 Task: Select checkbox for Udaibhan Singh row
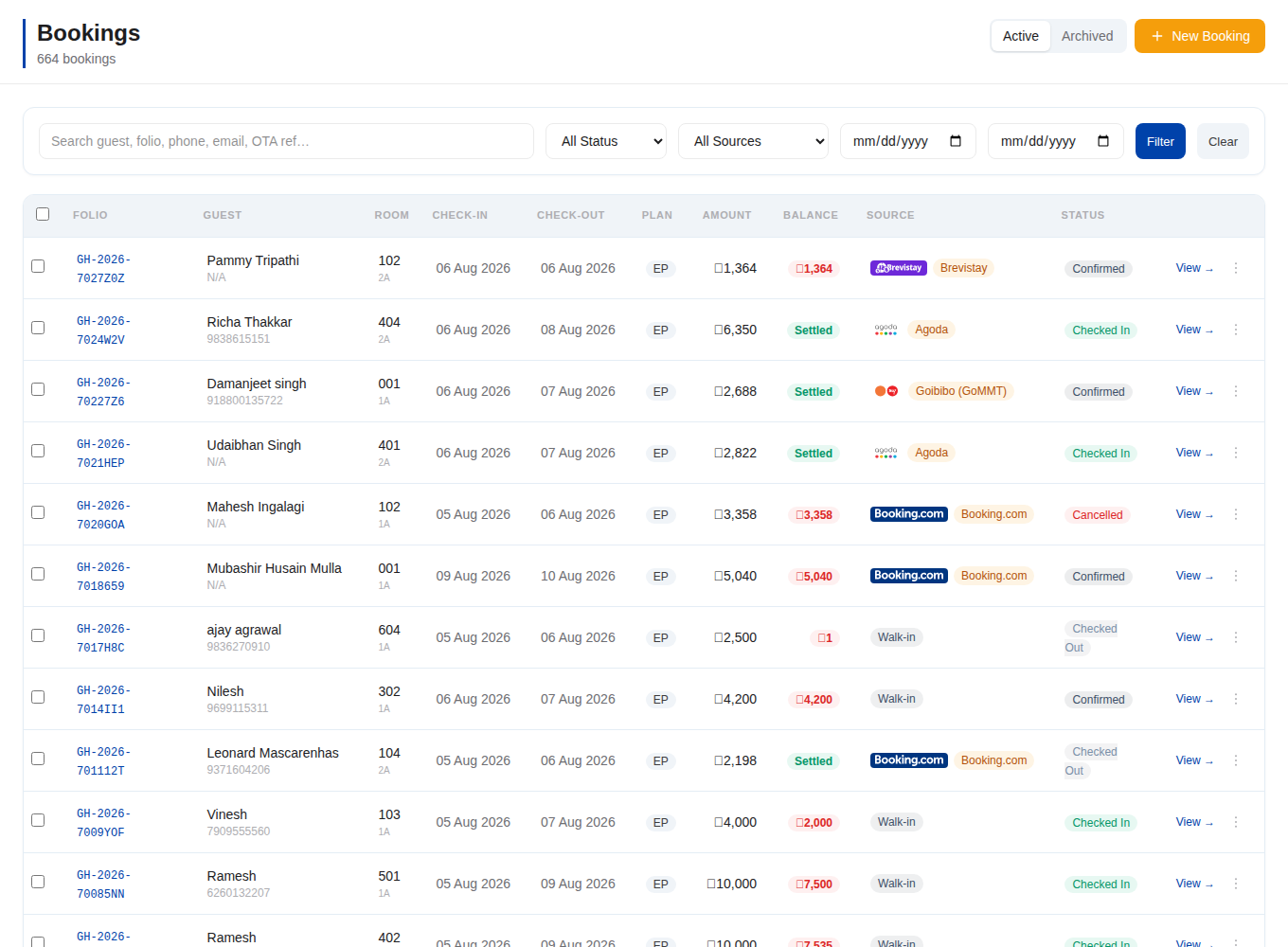coord(38,451)
